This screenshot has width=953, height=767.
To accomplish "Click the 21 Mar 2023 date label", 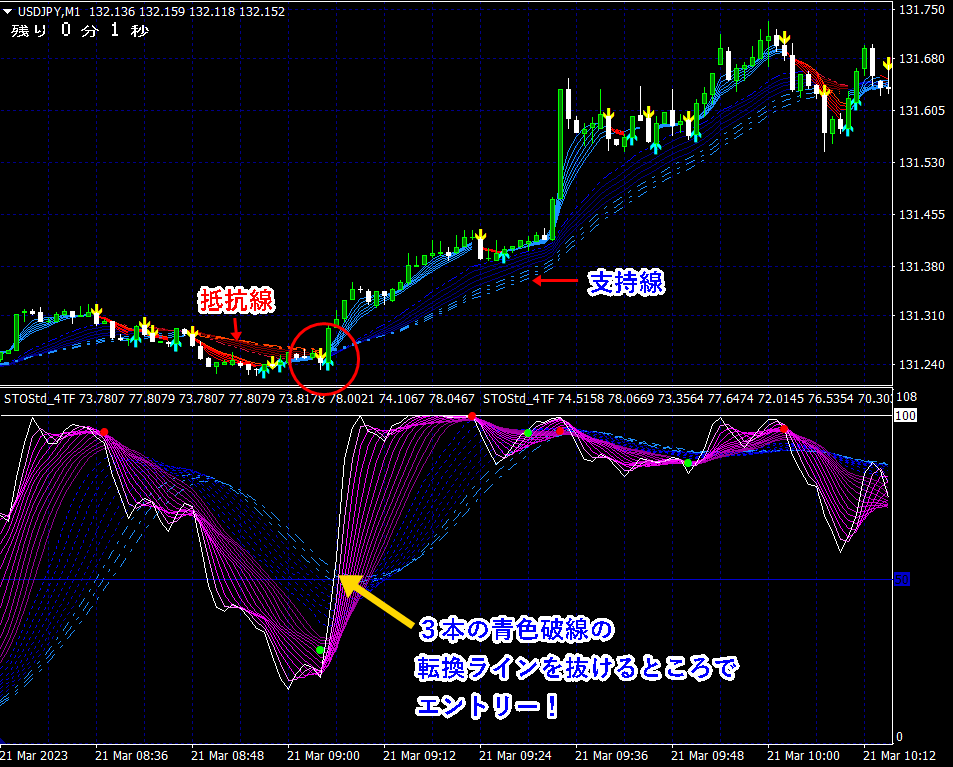I will pyautogui.click(x=34, y=755).
